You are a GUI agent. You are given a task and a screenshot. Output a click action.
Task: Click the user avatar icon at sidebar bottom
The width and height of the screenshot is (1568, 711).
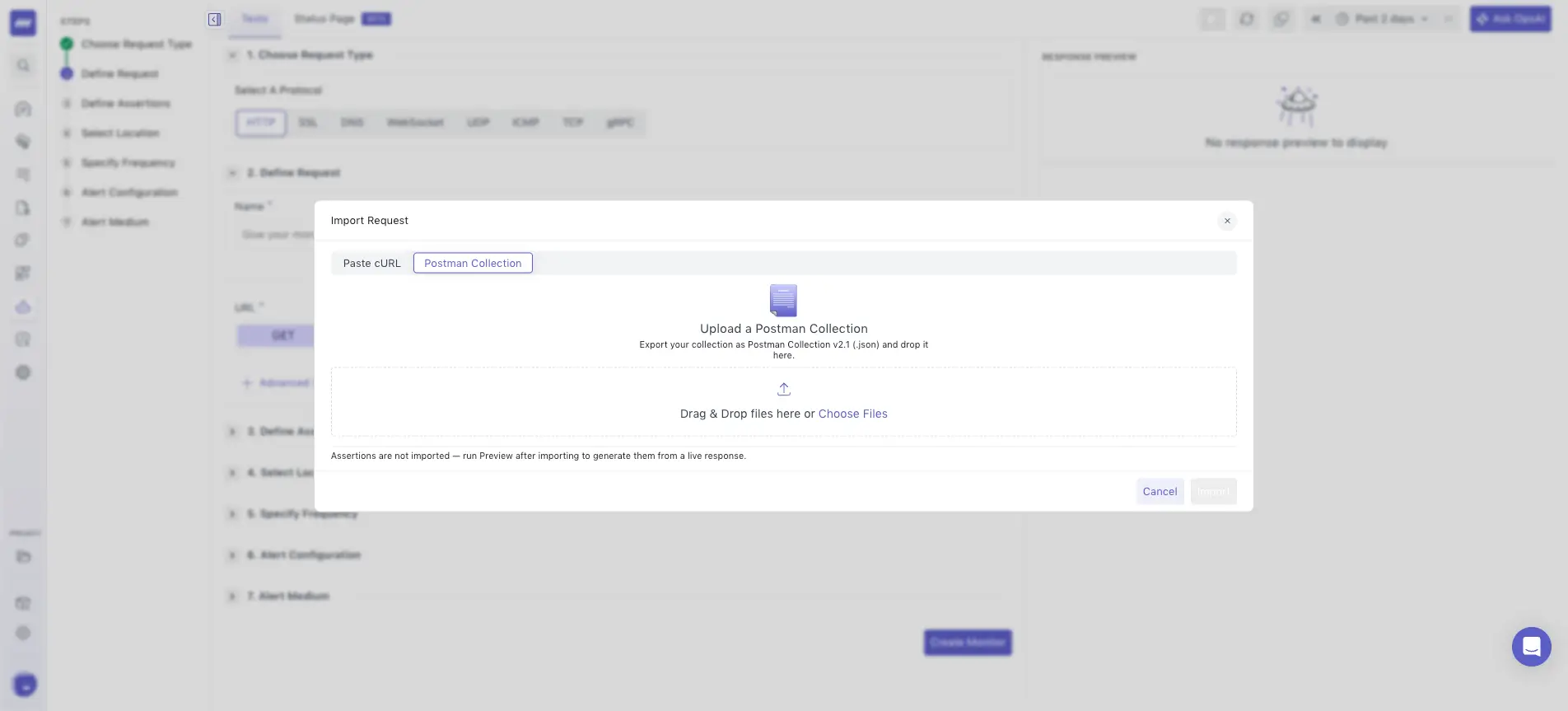point(25,685)
